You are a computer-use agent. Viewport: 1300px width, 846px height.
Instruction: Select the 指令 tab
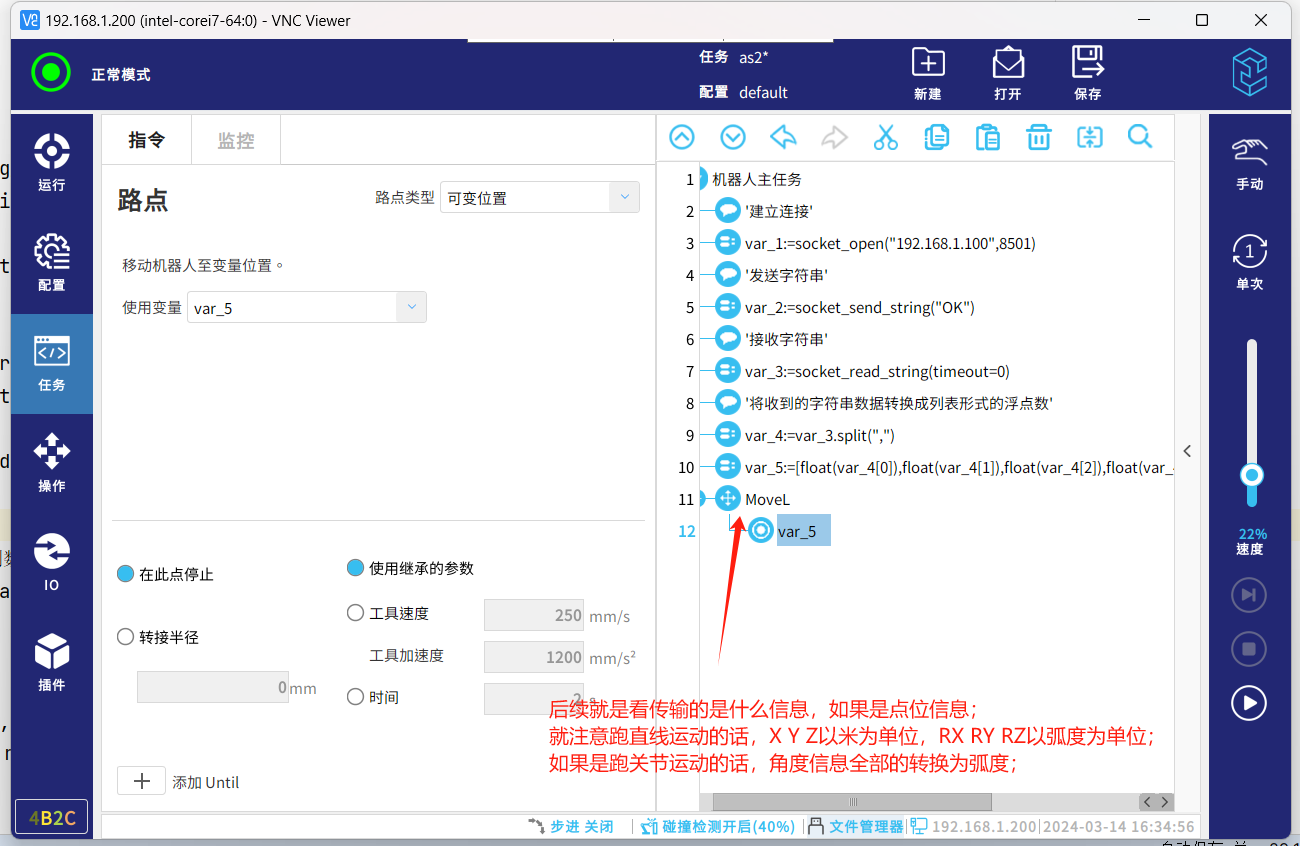pos(146,140)
